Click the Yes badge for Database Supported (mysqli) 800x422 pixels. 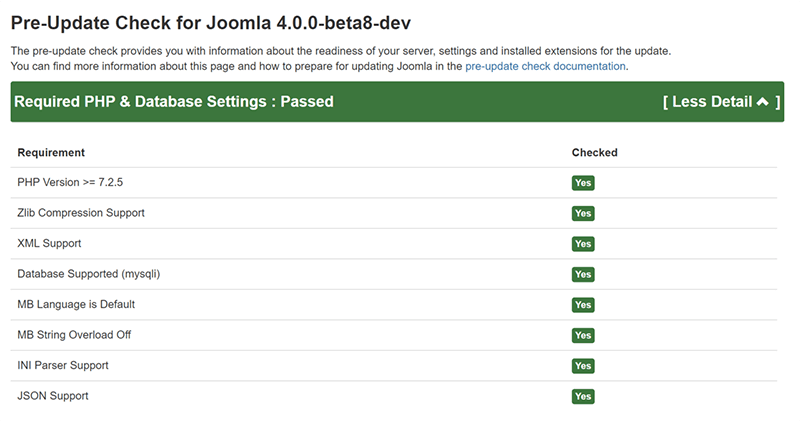tap(583, 274)
